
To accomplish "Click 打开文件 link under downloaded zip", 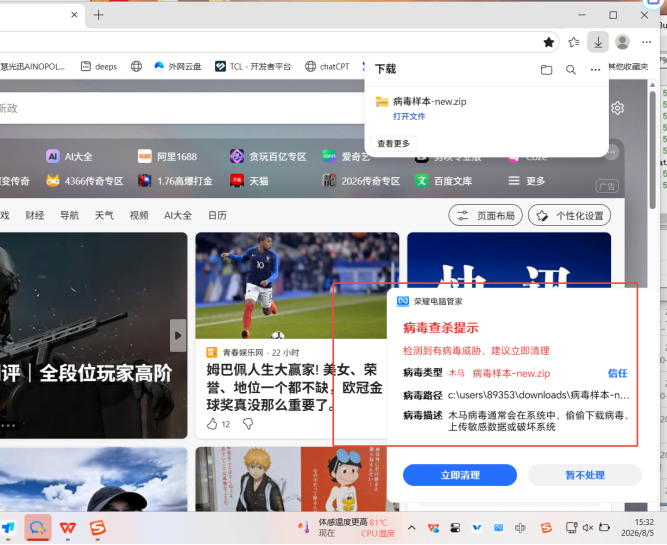I will (409, 116).
